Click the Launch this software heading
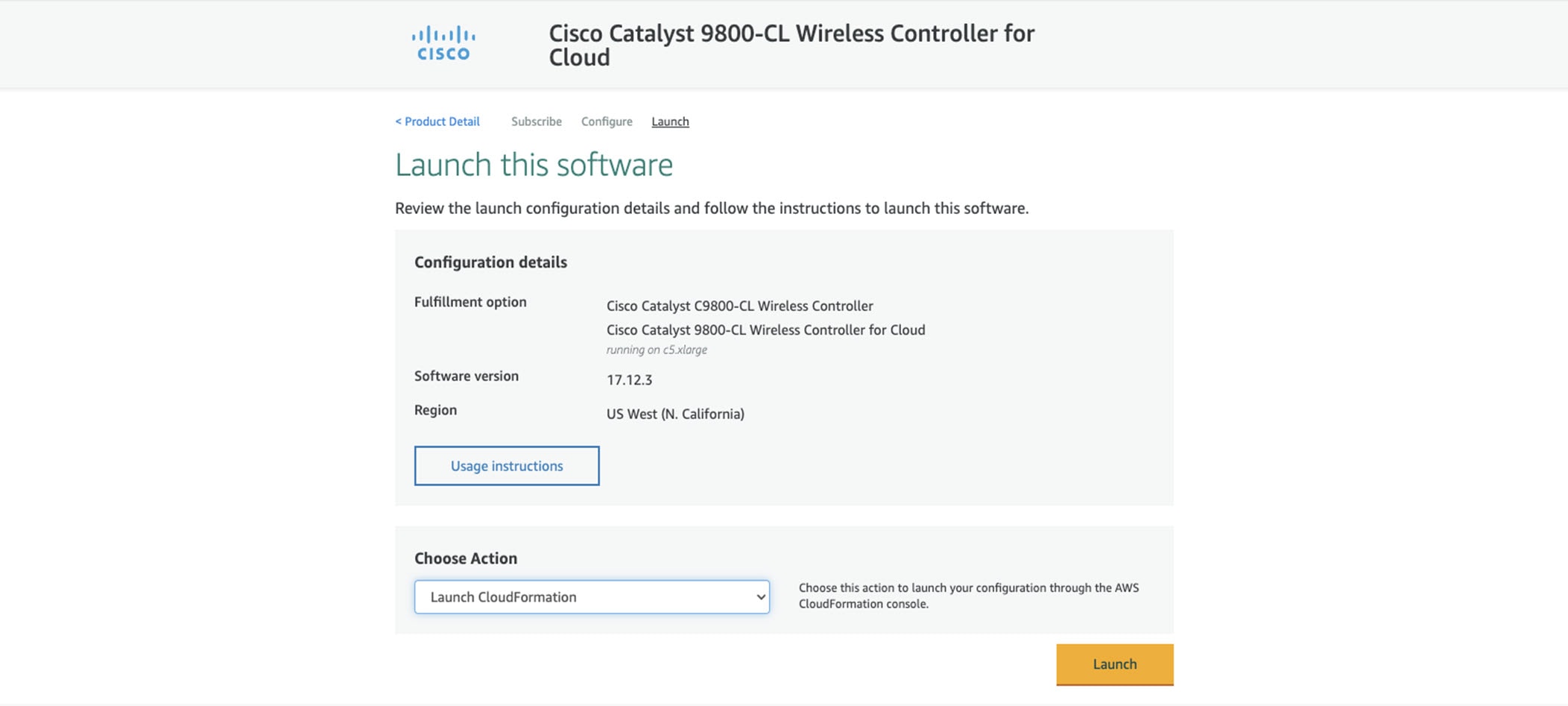Image resolution: width=1568 pixels, height=706 pixels. [534, 165]
